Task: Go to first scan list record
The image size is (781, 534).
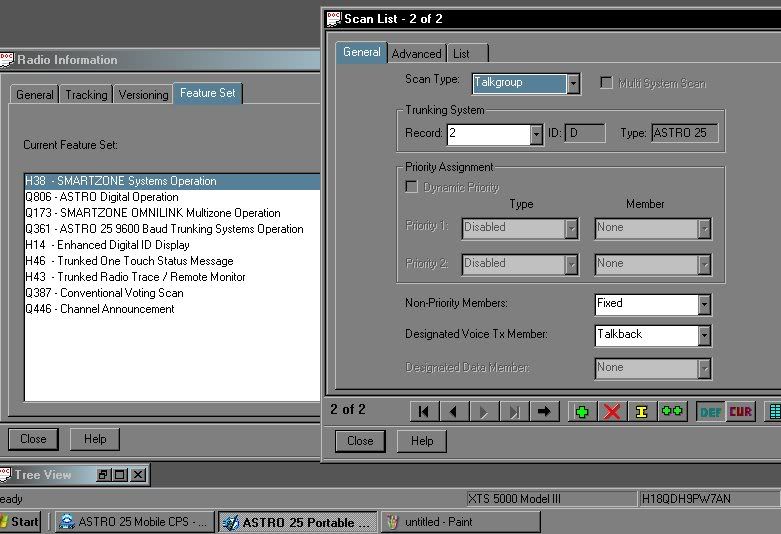Action: (424, 412)
